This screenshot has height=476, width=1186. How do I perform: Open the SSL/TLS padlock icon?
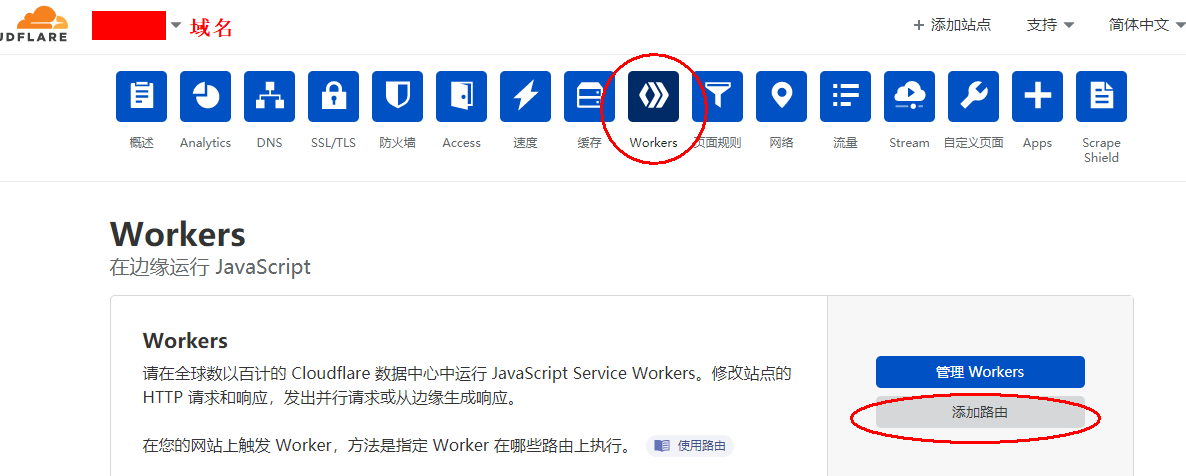[334, 96]
